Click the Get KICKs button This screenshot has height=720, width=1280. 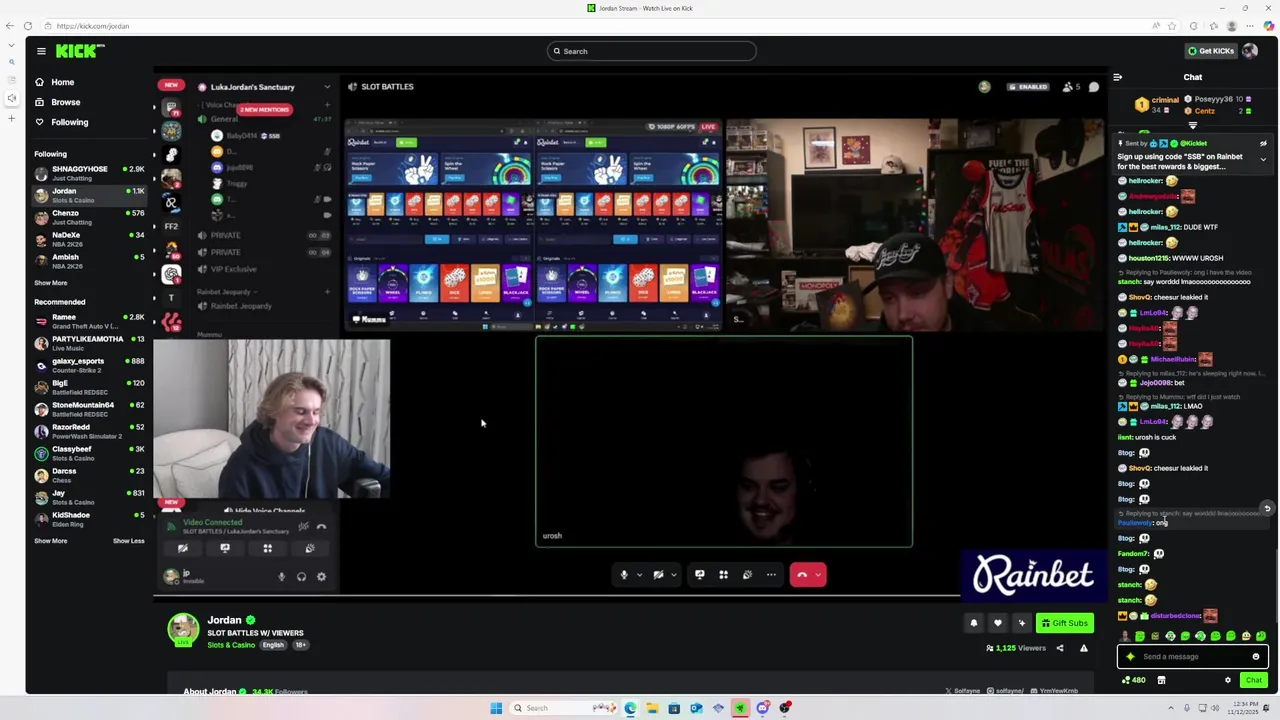click(x=1210, y=51)
